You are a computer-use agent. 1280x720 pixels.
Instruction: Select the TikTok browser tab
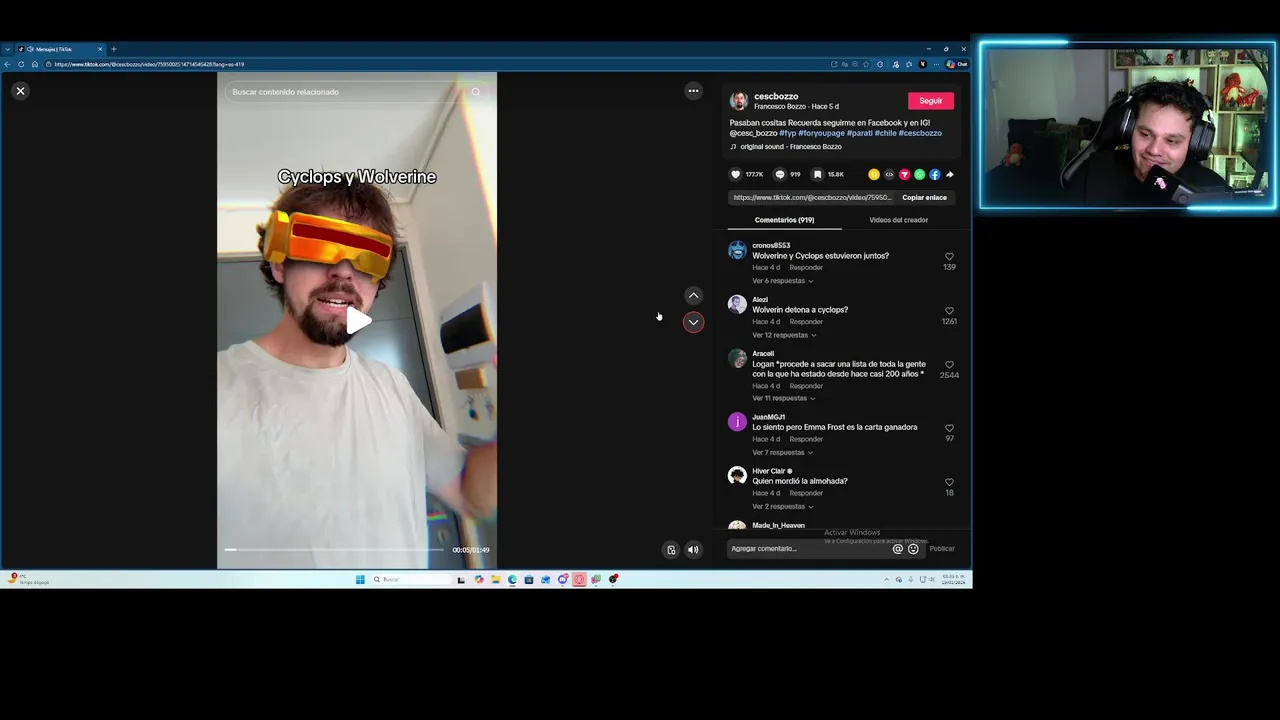(62, 49)
